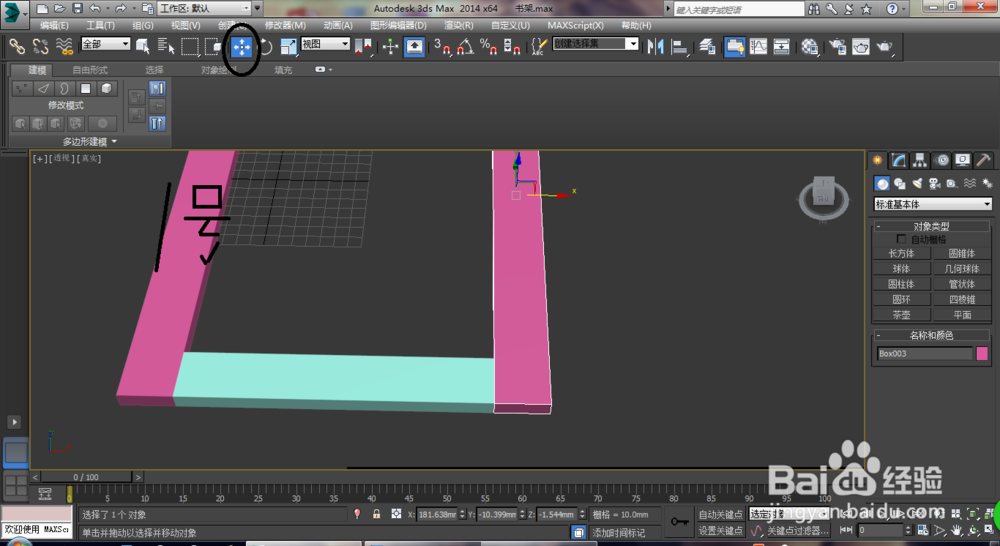Open the workspace 工作区: 默认 dropdown
1000x546 pixels.
tap(204, 8)
